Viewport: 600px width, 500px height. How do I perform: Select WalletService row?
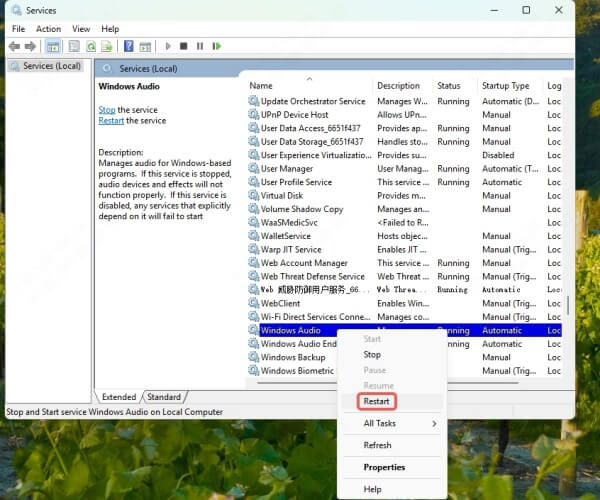[405, 236]
